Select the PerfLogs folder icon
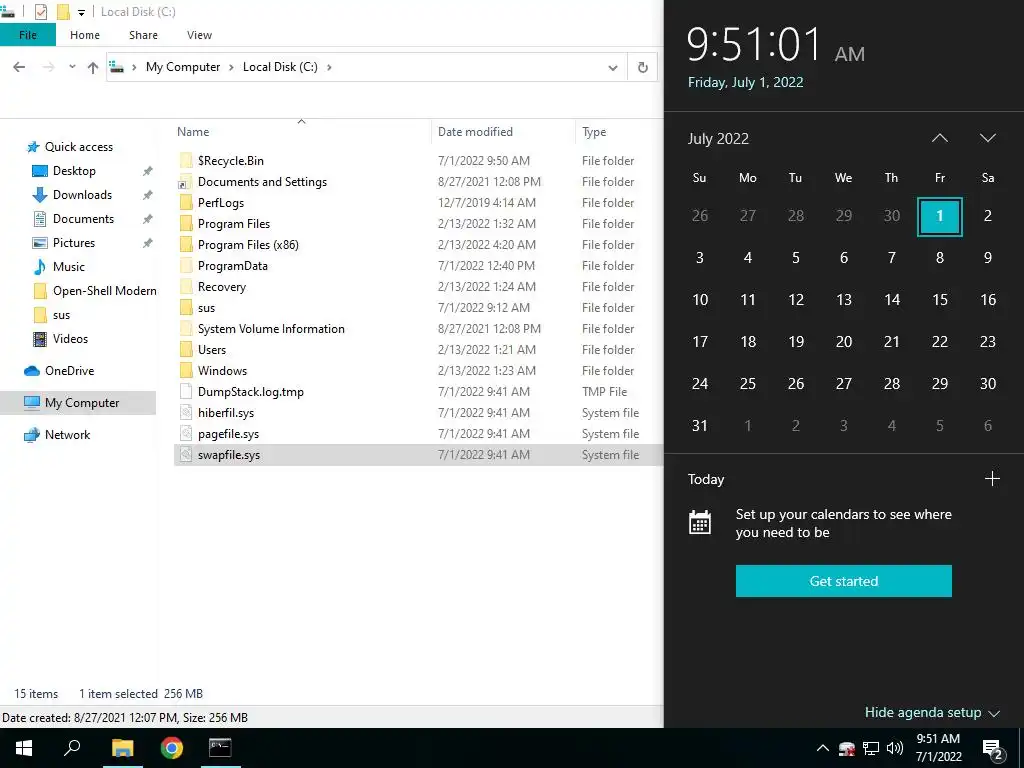 coord(186,202)
